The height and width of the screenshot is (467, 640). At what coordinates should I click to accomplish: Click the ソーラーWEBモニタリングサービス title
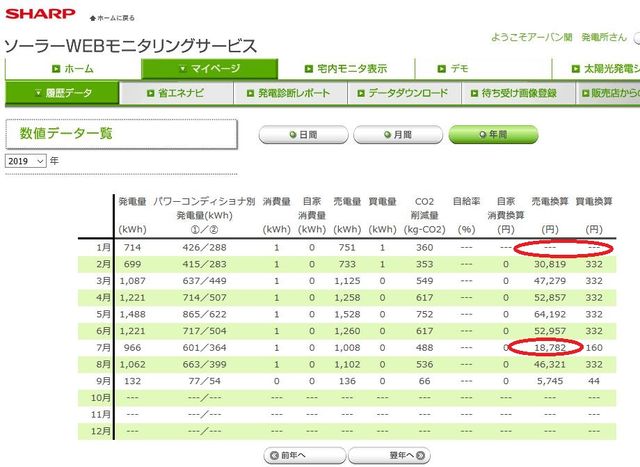tap(131, 46)
